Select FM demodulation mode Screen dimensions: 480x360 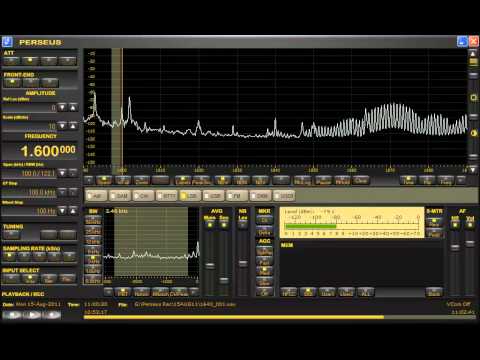[x=237, y=196]
